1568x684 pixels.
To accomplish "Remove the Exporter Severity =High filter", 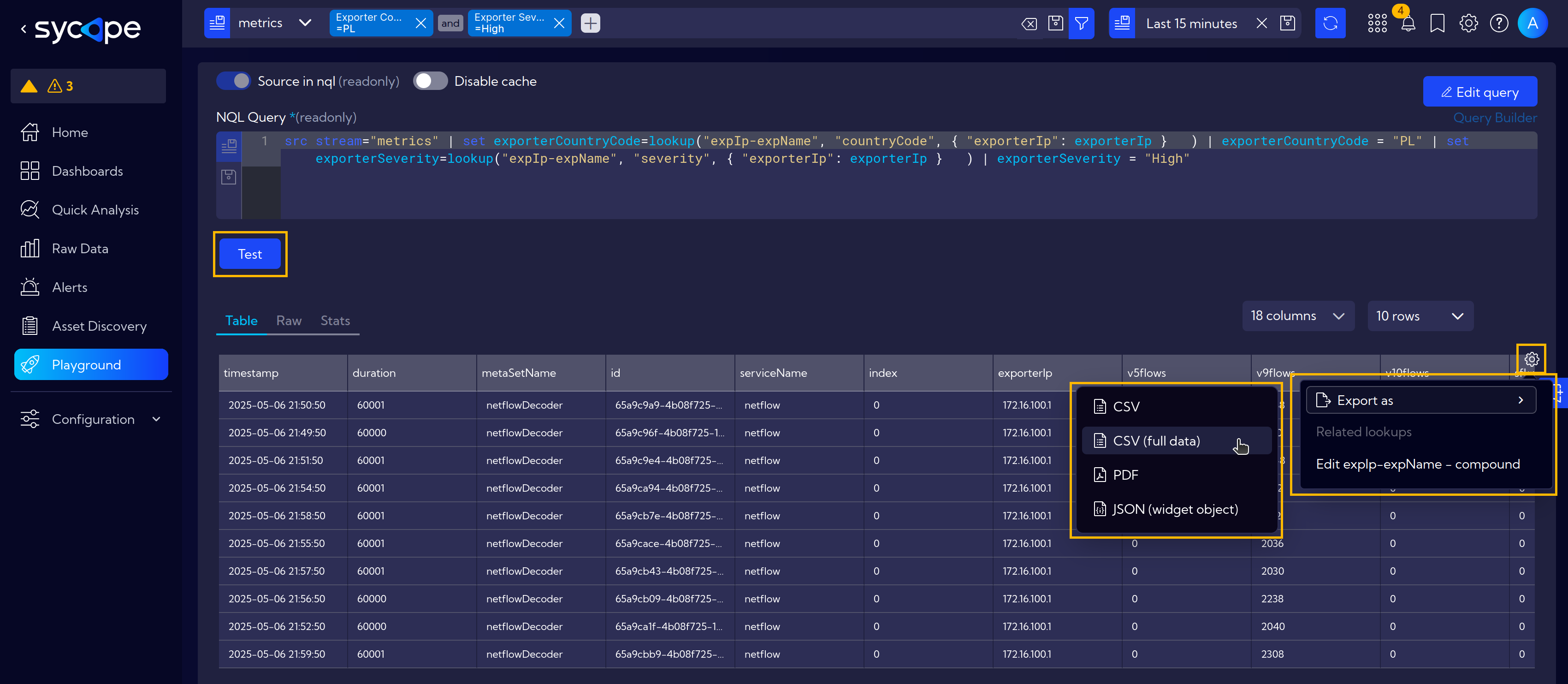I will click(x=559, y=23).
